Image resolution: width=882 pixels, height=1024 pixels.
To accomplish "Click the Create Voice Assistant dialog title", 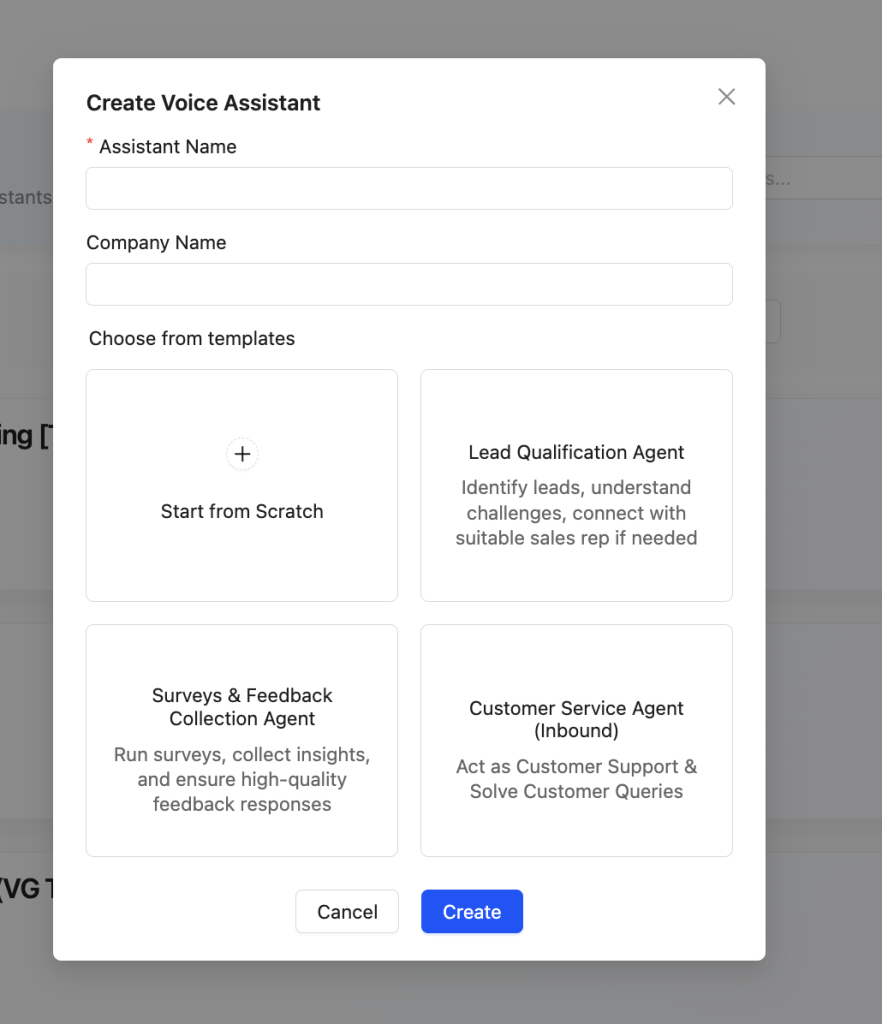I will 203,103.
